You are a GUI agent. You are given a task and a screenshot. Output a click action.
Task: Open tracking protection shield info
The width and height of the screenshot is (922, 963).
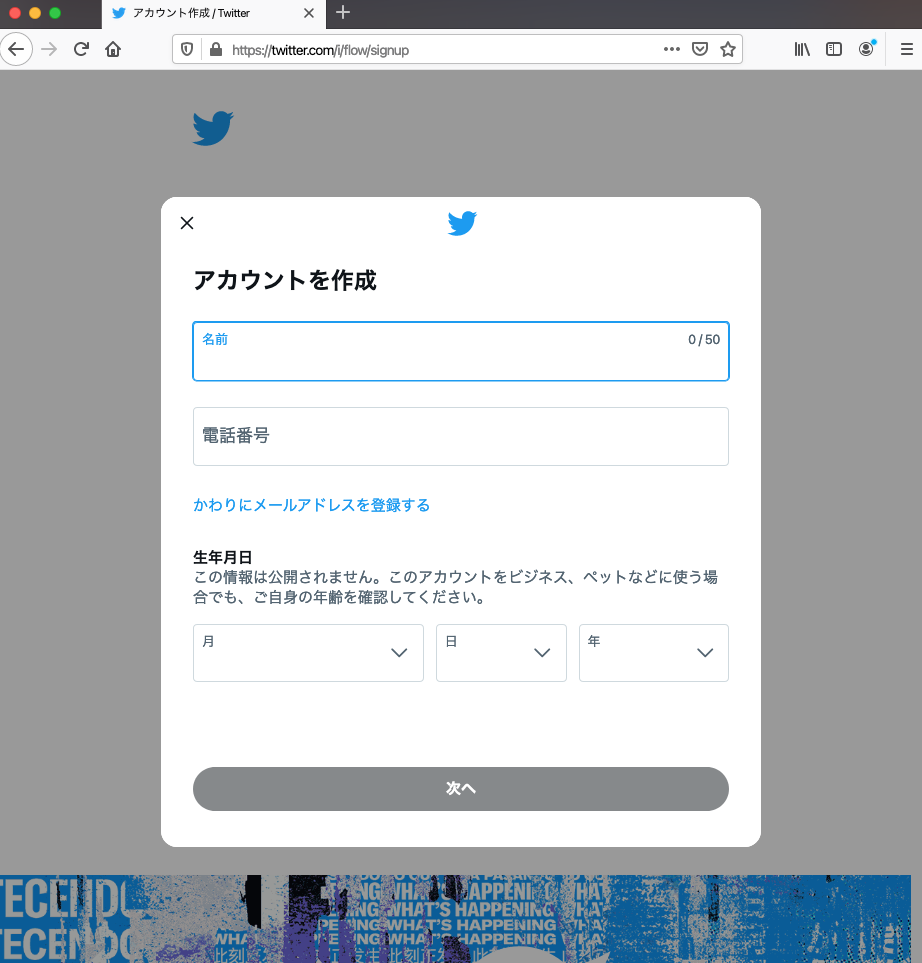click(187, 50)
